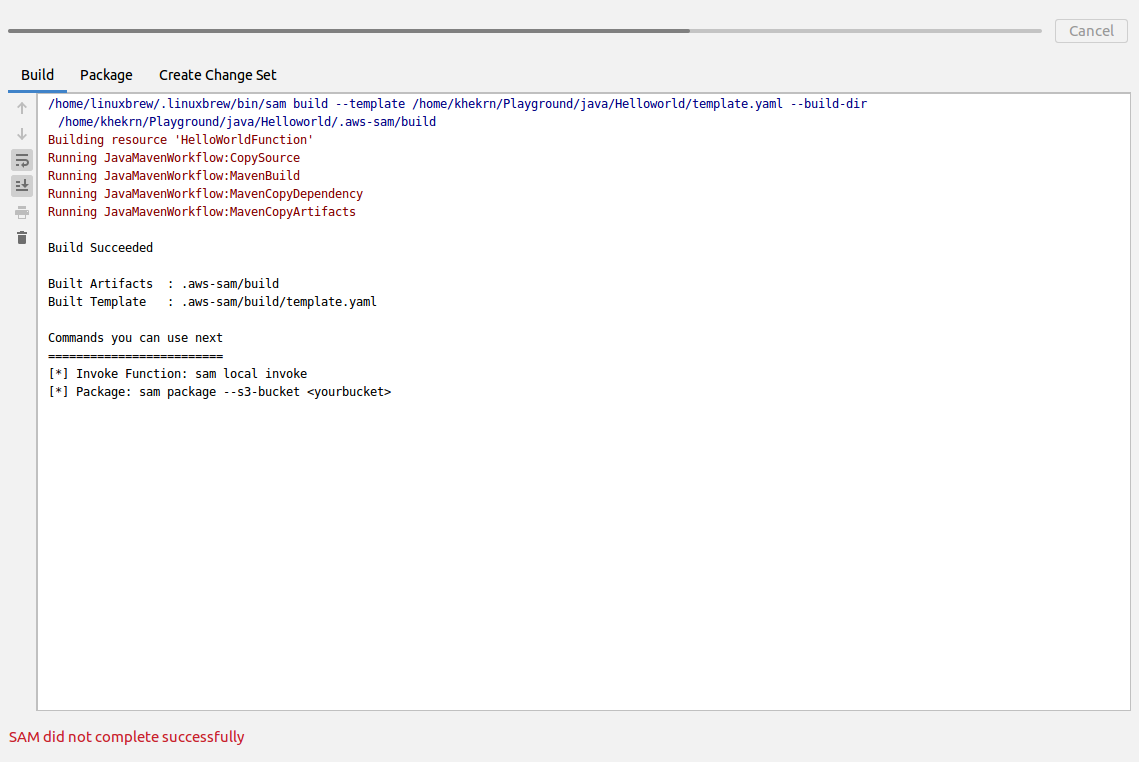This screenshot has height=762, width=1139.
Task: Switch to the Build tab
Action: click(37, 75)
